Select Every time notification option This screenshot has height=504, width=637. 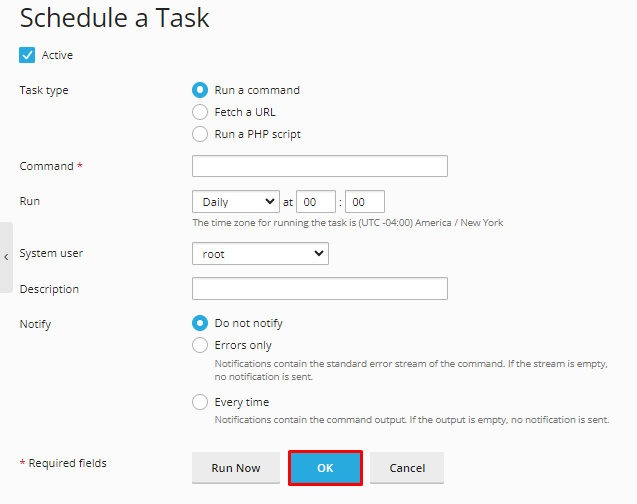tap(200, 402)
